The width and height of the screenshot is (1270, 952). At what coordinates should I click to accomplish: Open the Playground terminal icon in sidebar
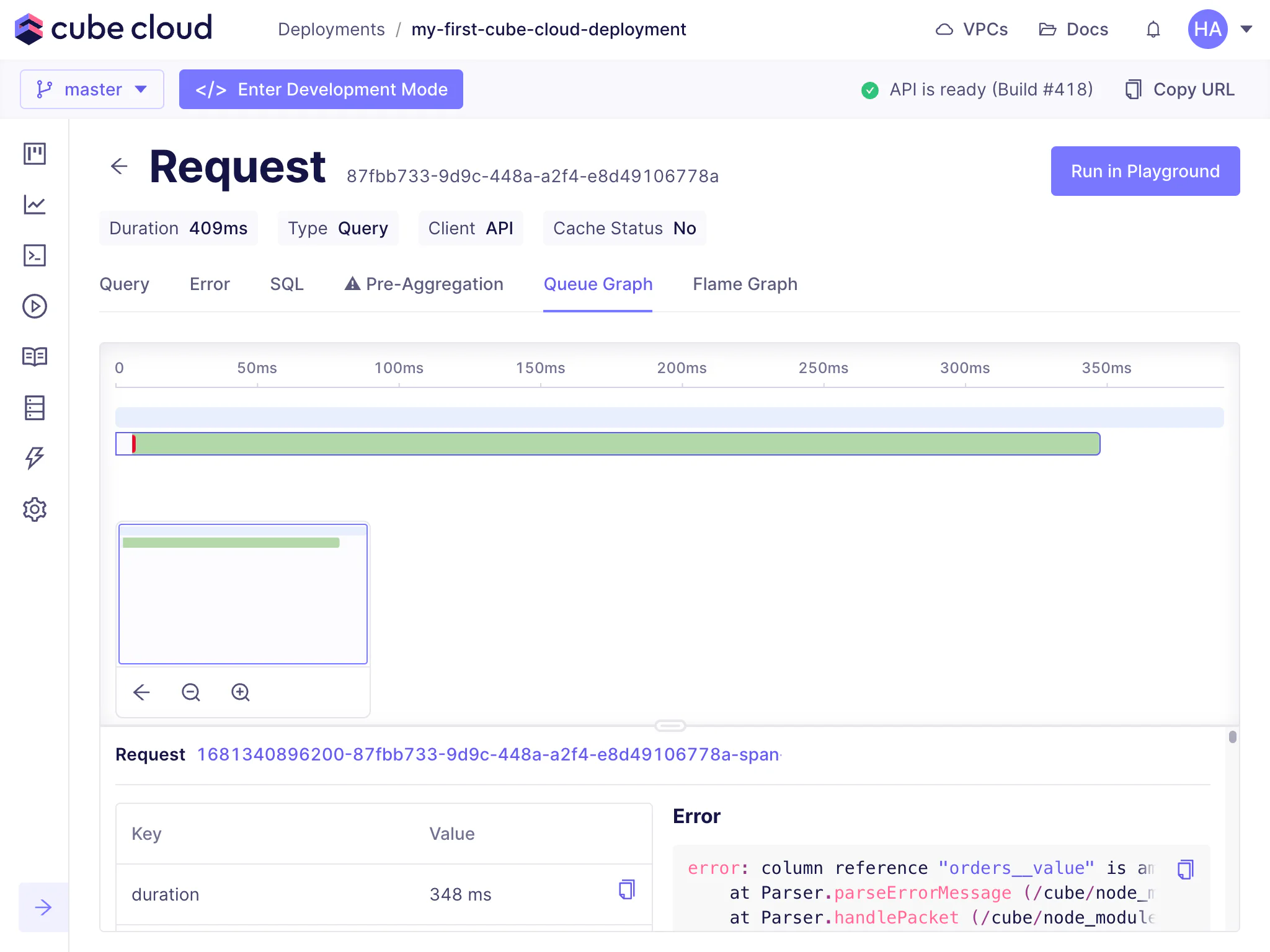click(35, 255)
